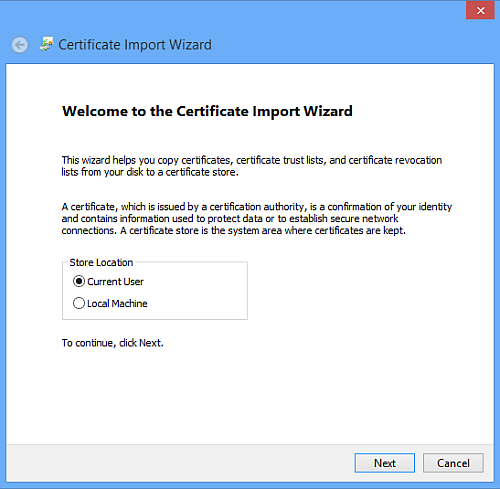Select the Current User radio button

[79, 281]
